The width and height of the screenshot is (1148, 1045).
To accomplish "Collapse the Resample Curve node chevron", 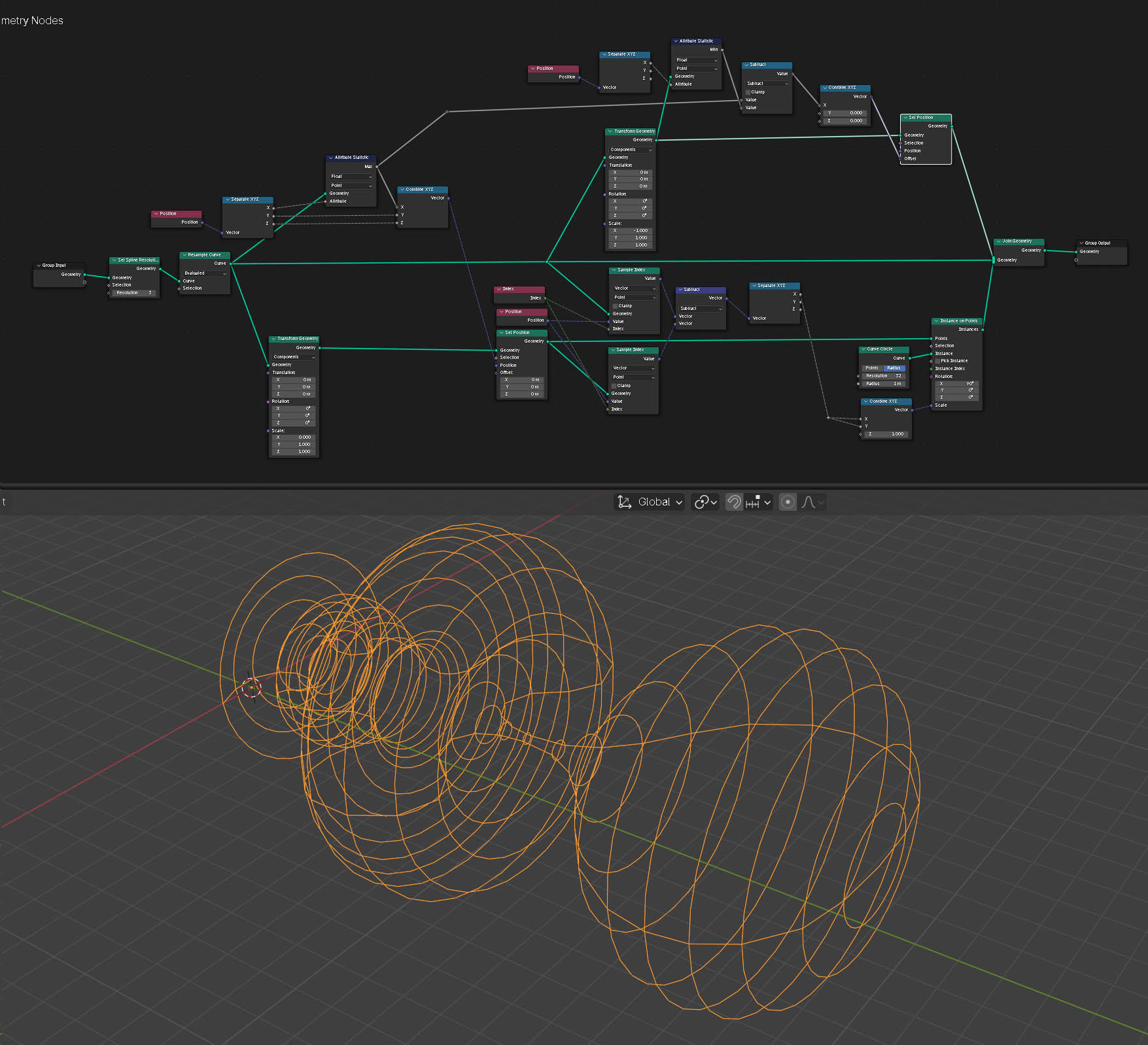I will (x=184, y=255).
